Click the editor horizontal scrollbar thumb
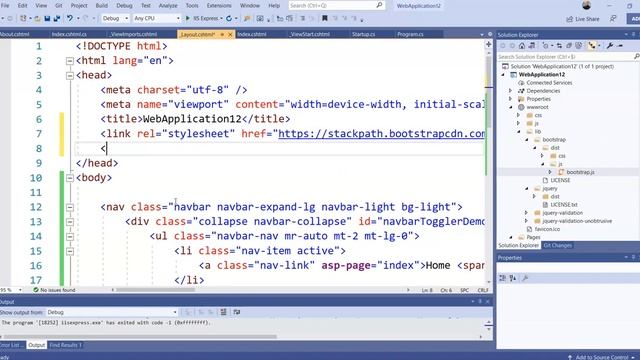 tap(156, 290)
